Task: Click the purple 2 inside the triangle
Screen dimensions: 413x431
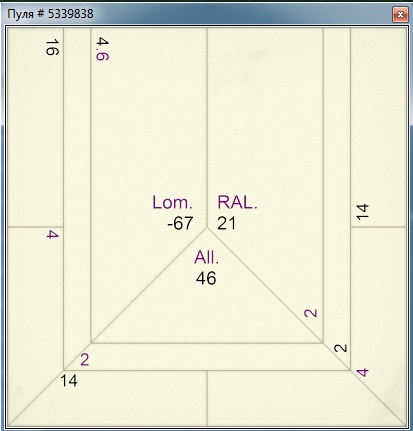Action: point(311,313)
